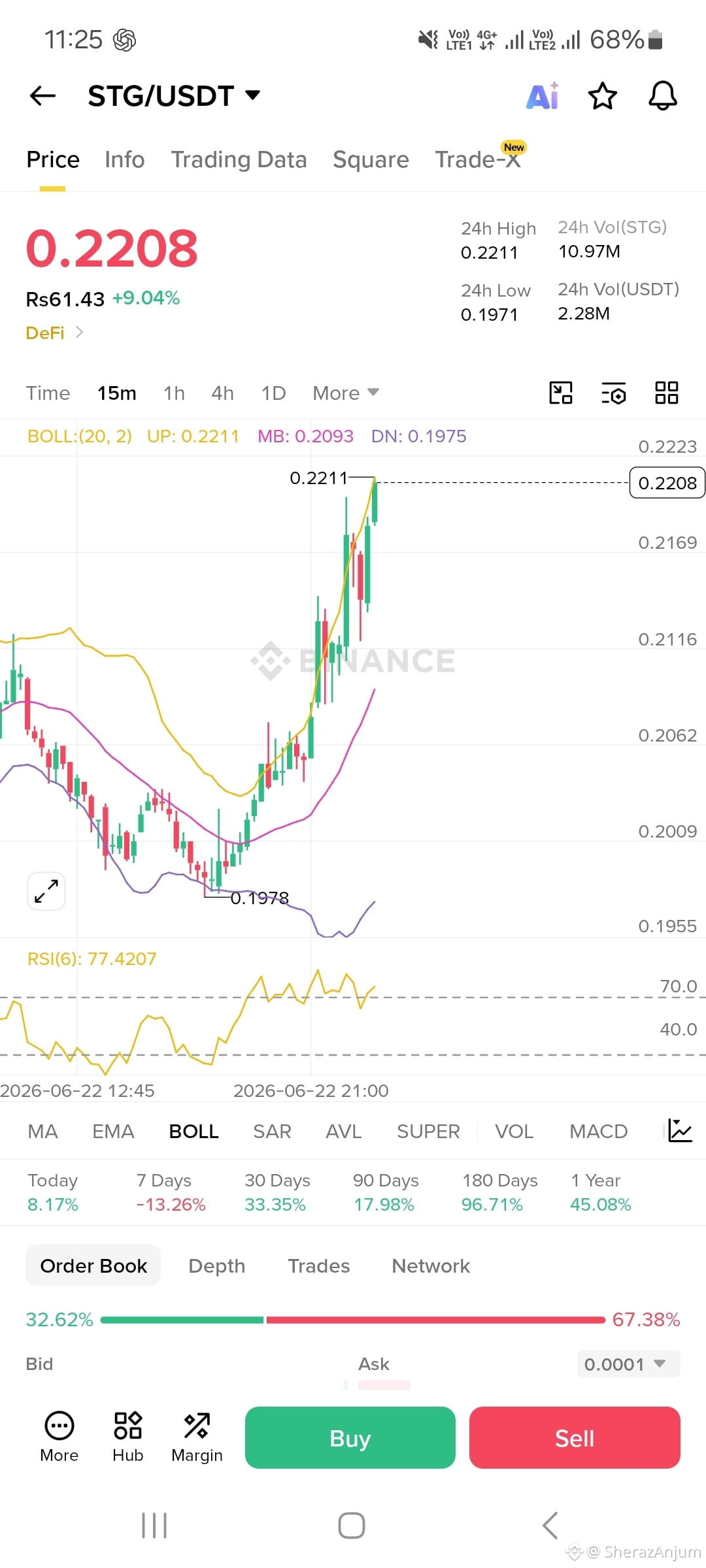The height and width of the screenshot is (1568, 706).
Task: Select the Order Book tab
Action: pyautogui.click(x=93, y=1266)
